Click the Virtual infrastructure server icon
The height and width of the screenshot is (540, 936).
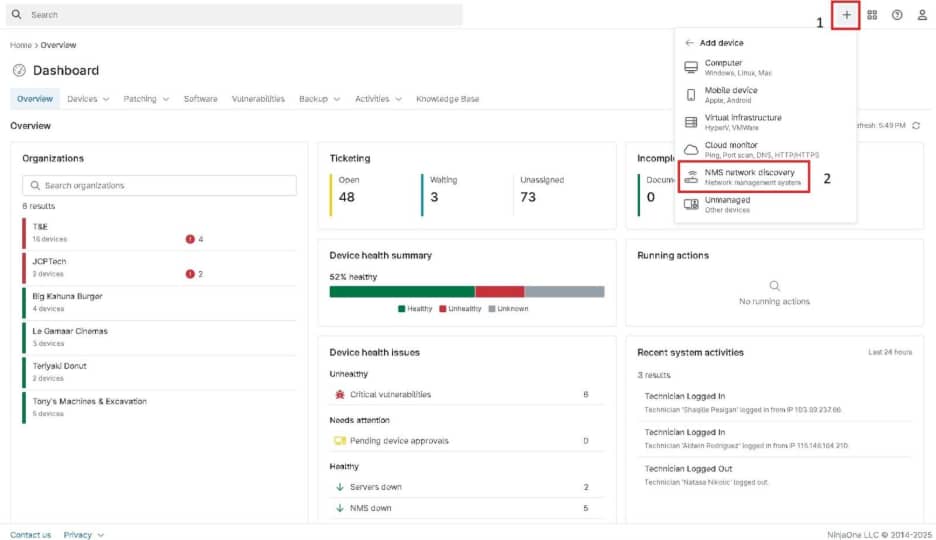(x=691, y=122)
